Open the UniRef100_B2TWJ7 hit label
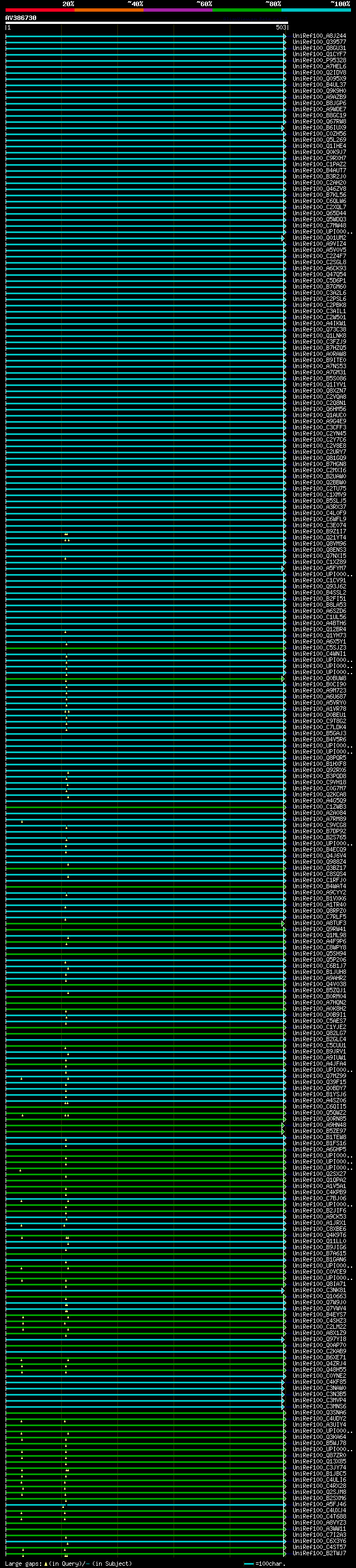Screen dimensions: 356x1568 click(319, 1554)
